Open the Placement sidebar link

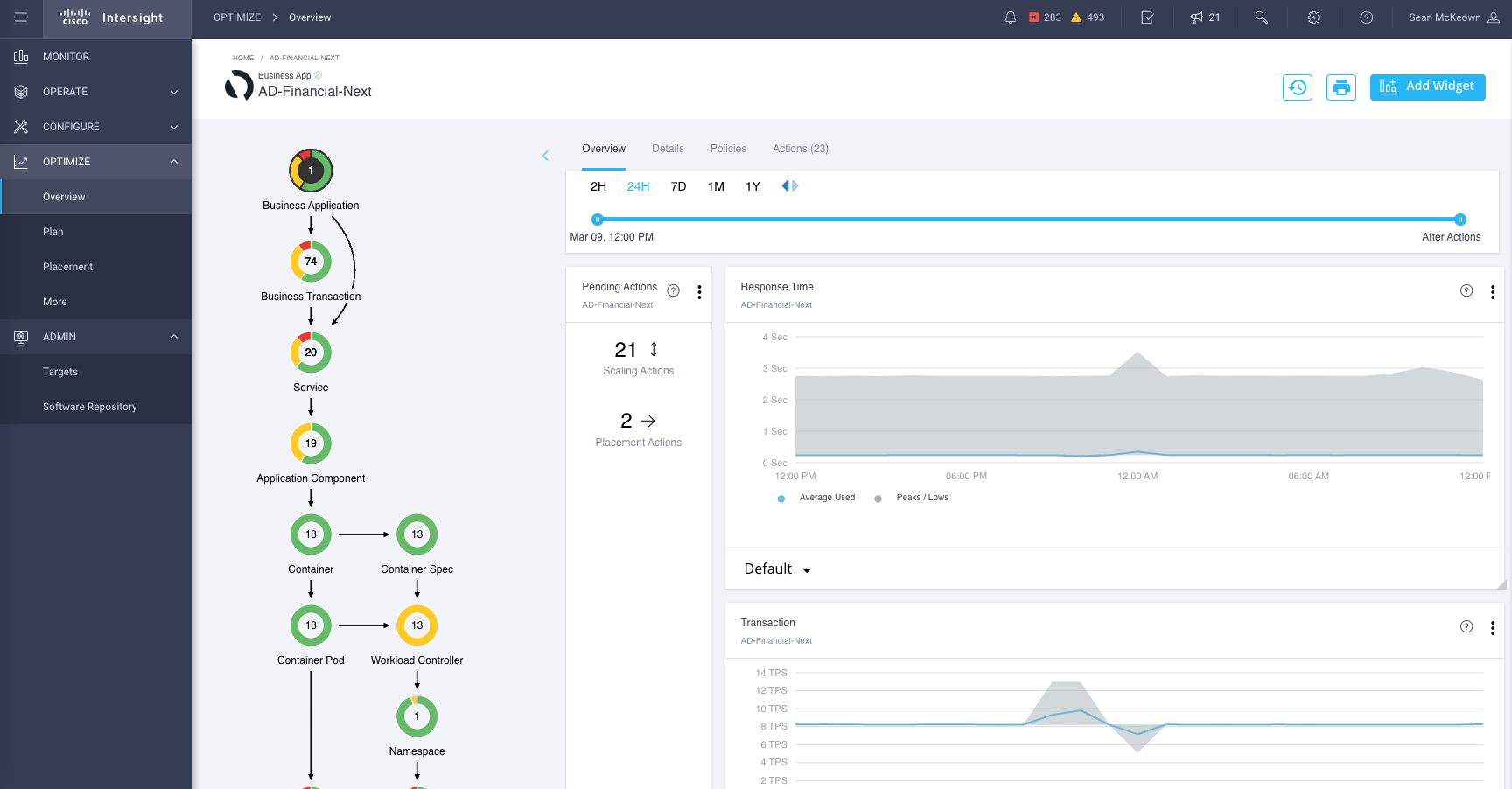point(67,267)
